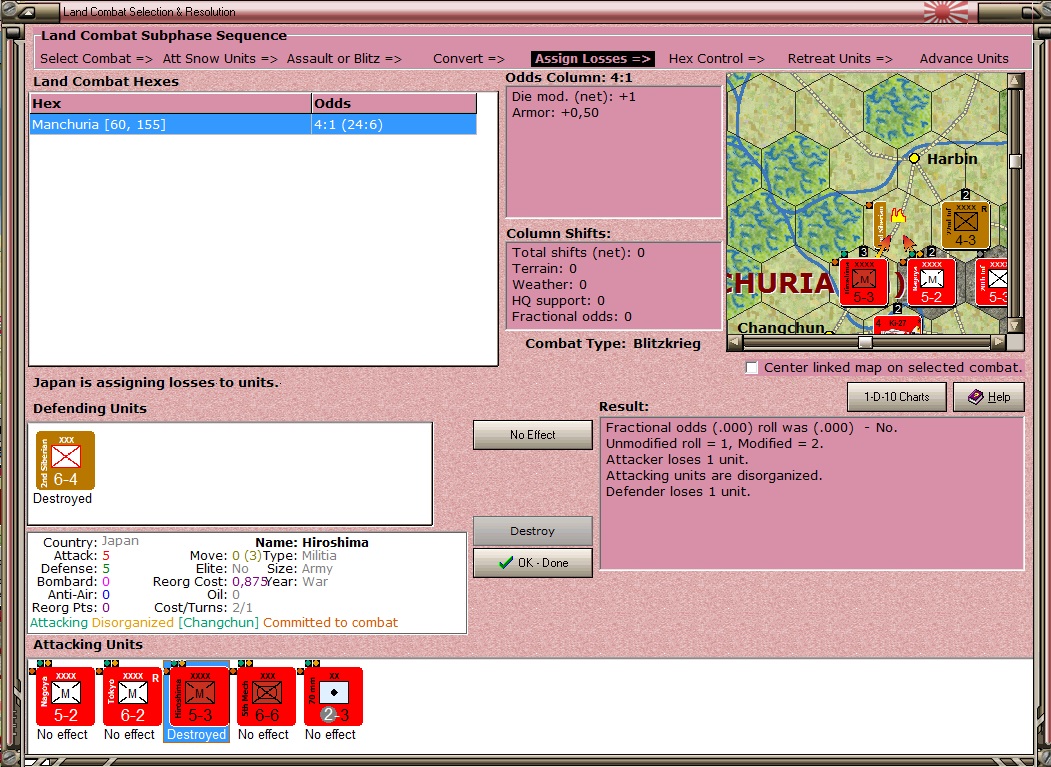Click the Destroy button
The image size is (1051, 767).
(533, 531)
